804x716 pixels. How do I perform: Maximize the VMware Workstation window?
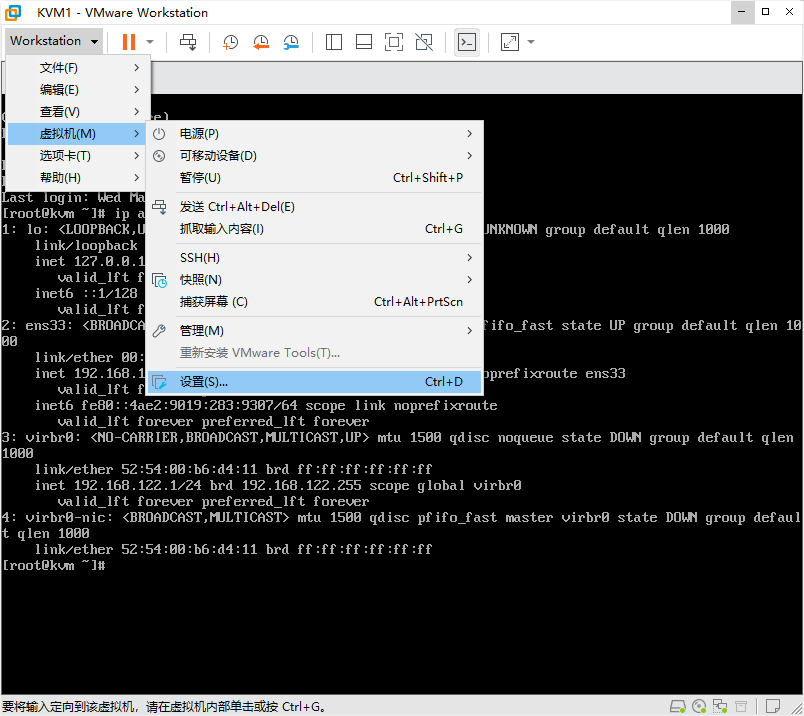(766, 12)
